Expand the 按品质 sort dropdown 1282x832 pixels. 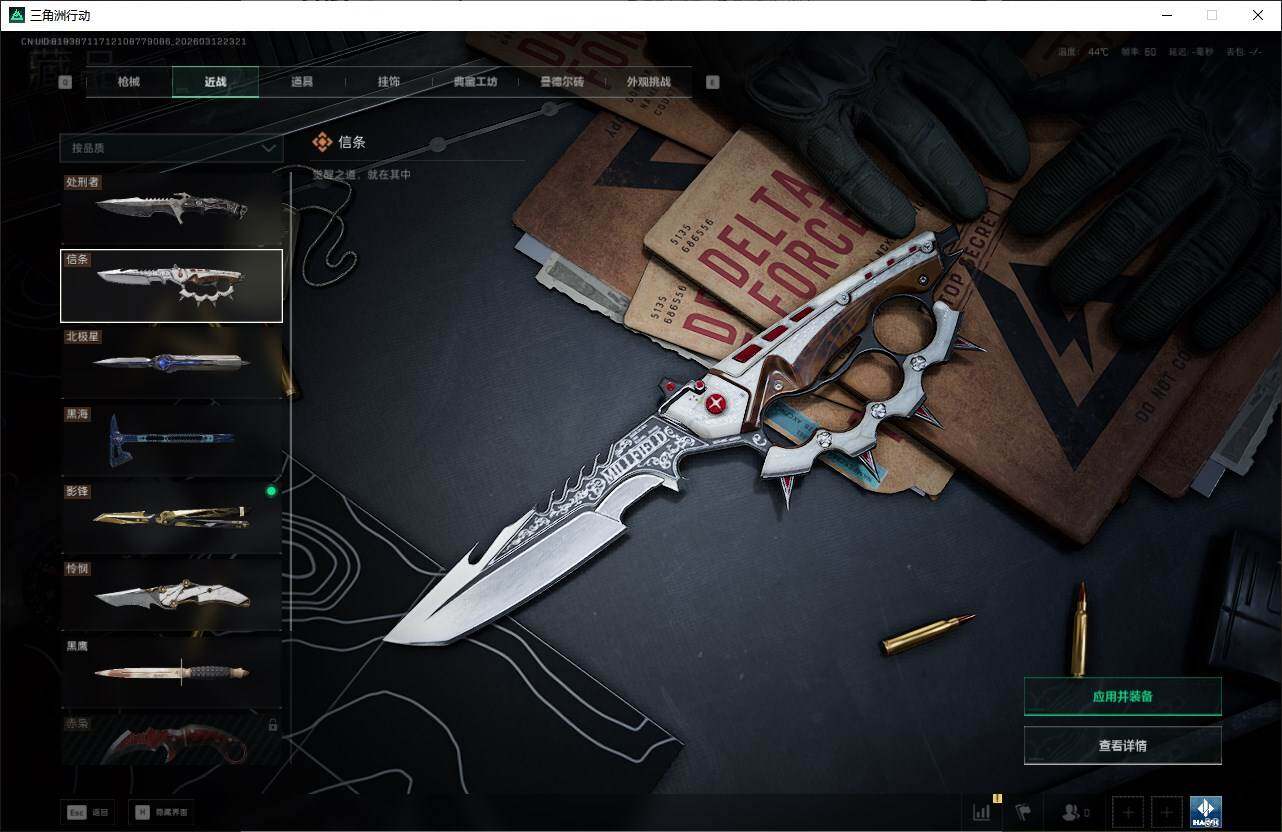click(x=171, y=148)
